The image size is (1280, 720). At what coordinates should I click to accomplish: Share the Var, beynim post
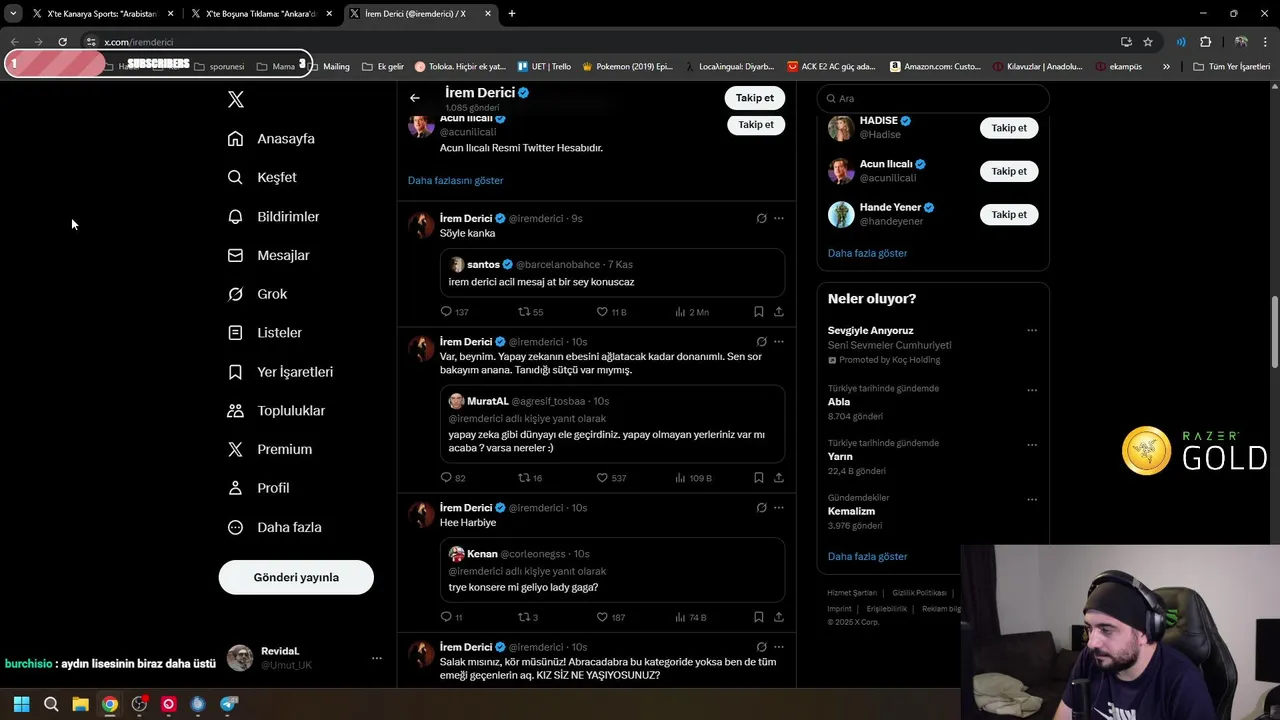coord(779,478)
